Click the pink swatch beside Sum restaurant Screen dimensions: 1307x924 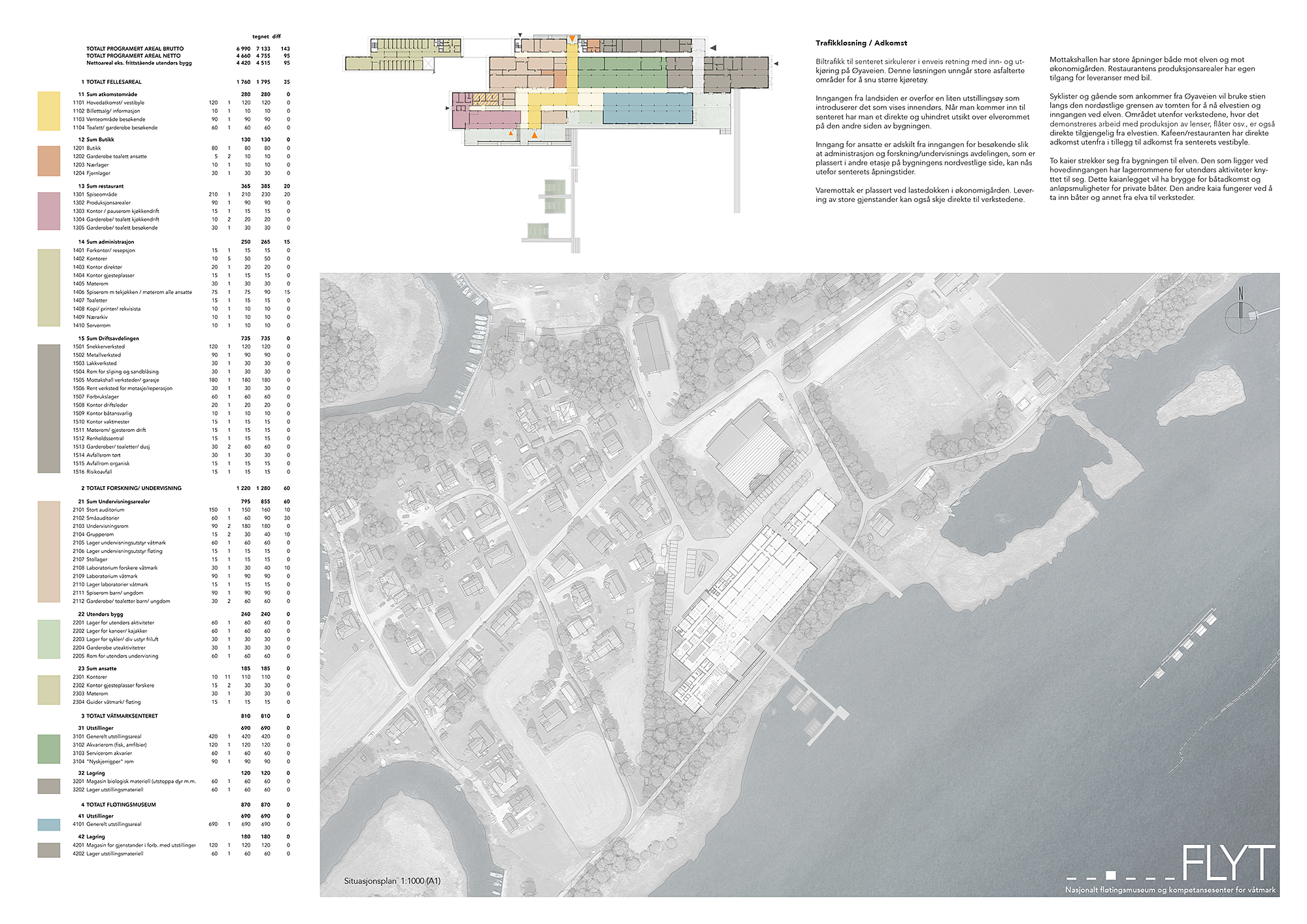(49, 211)
